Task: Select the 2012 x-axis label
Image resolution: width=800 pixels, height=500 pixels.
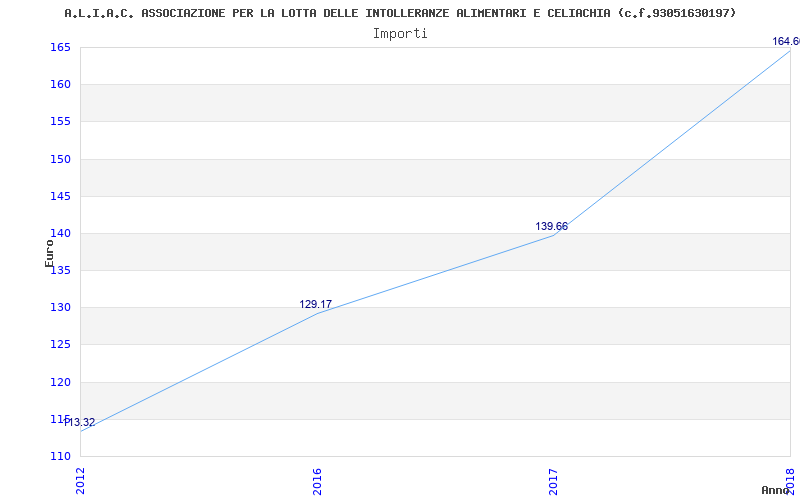Action: click(80, 481)
